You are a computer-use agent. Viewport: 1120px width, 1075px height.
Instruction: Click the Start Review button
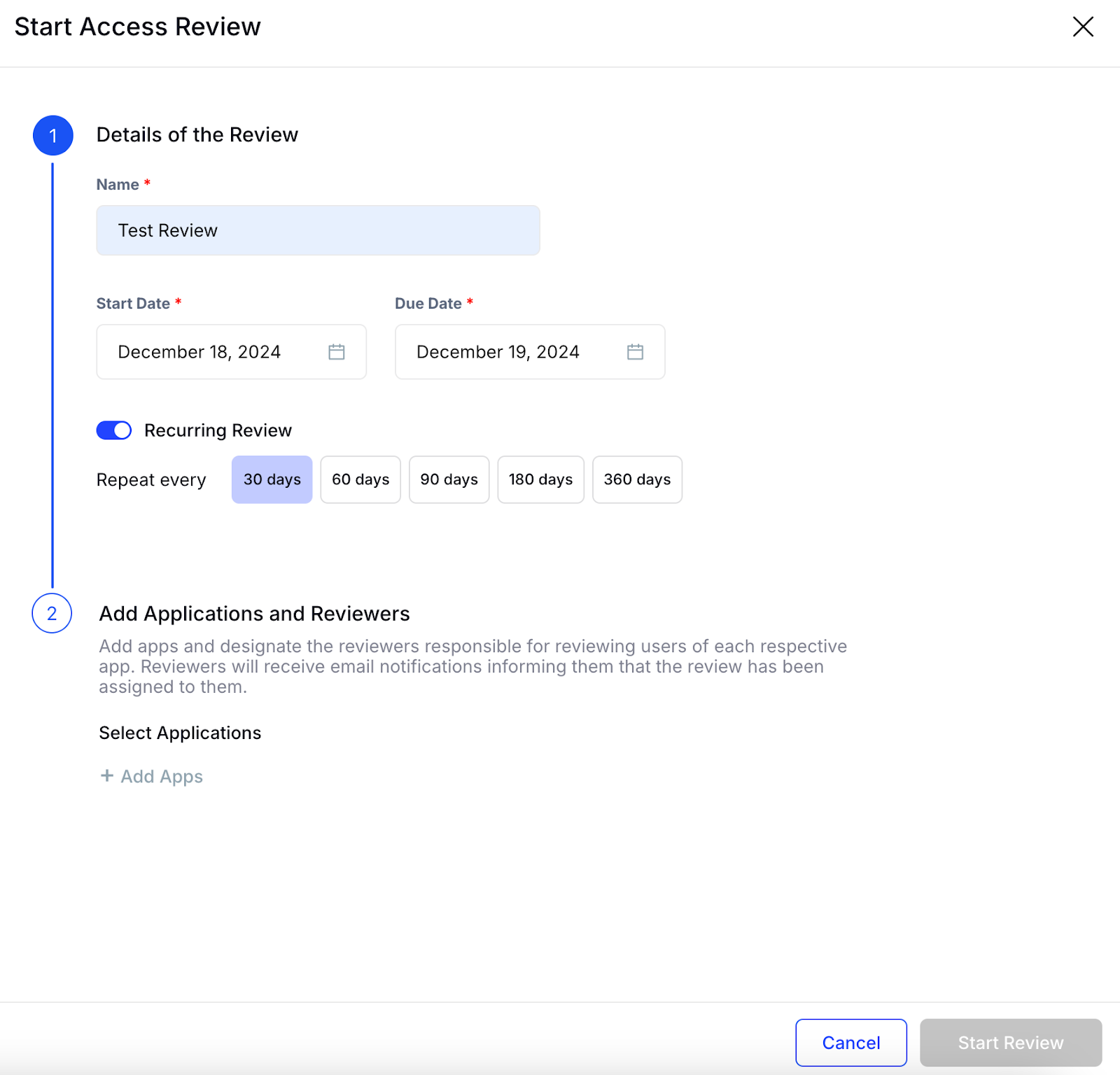tap(1010, 1042)
